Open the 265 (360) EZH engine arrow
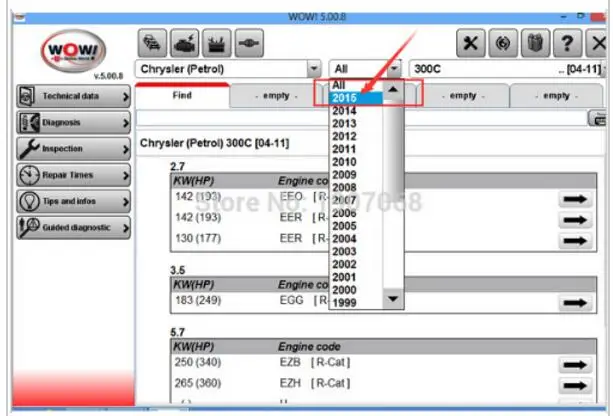Screen dimensions: 613x416 [575, 386]
